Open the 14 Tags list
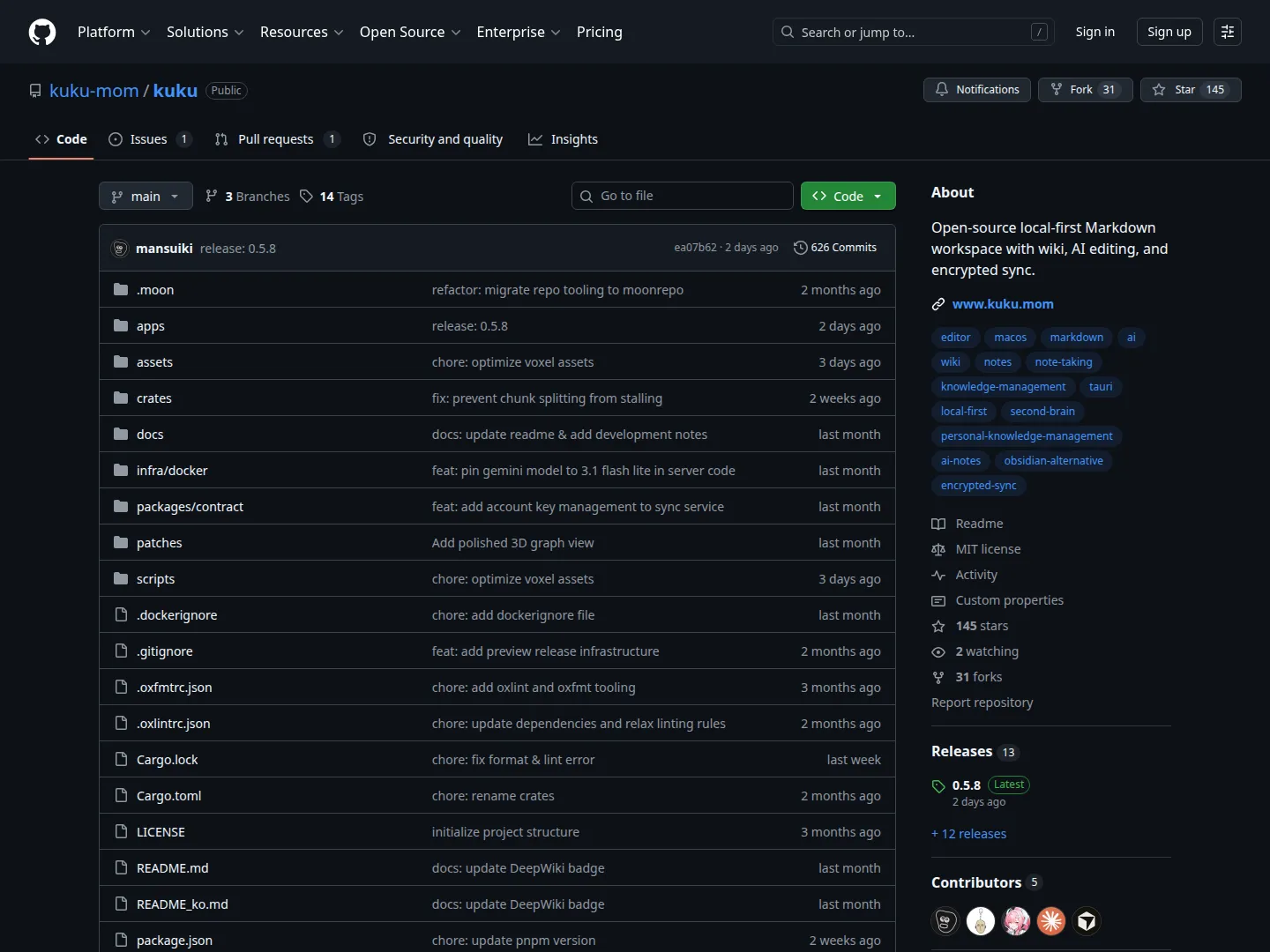 [332, 197]
